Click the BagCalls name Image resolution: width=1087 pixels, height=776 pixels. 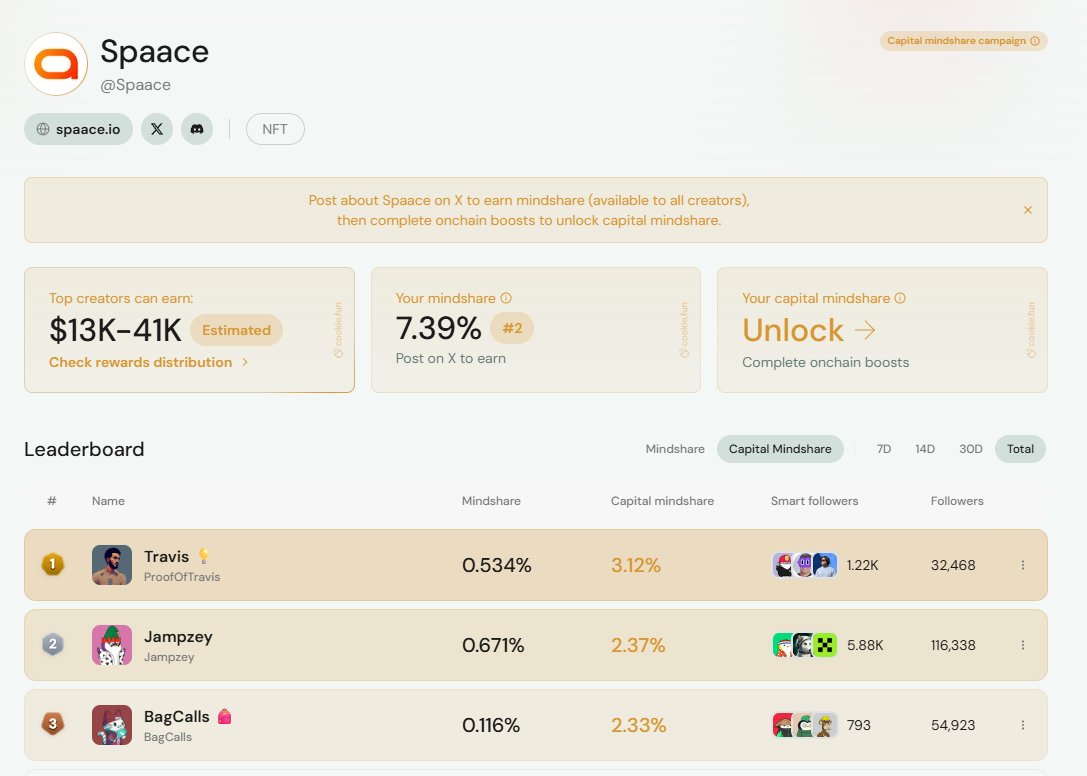177,716
